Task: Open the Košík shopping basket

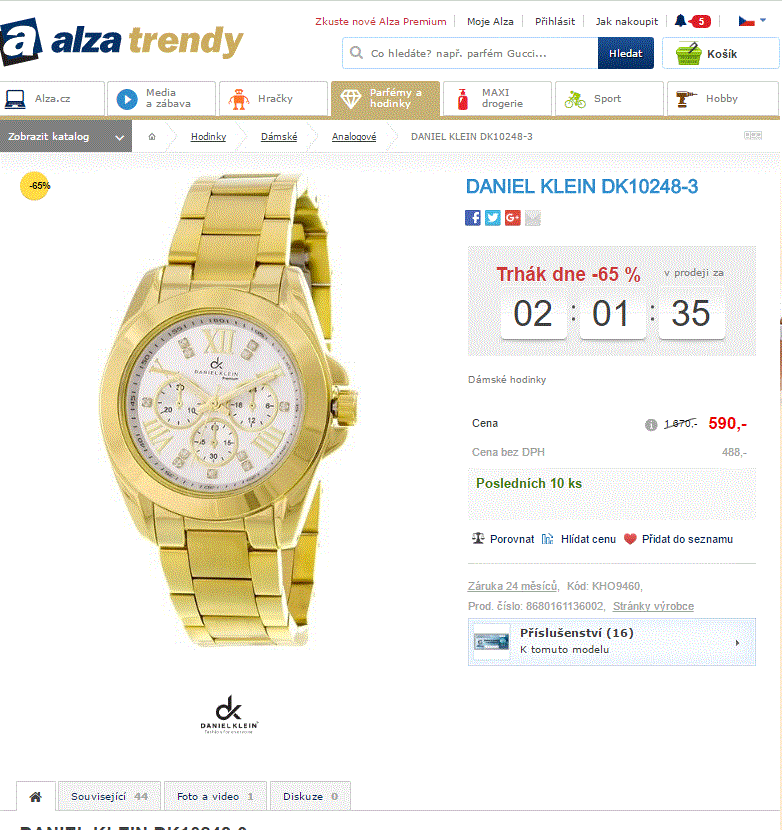Action: point(720,53)
